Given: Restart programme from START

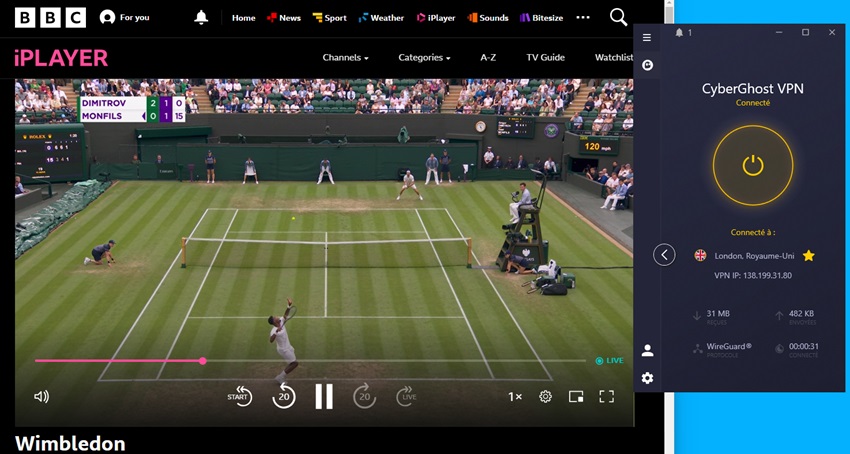Looking at the screenshot, I should coord(240,397).
